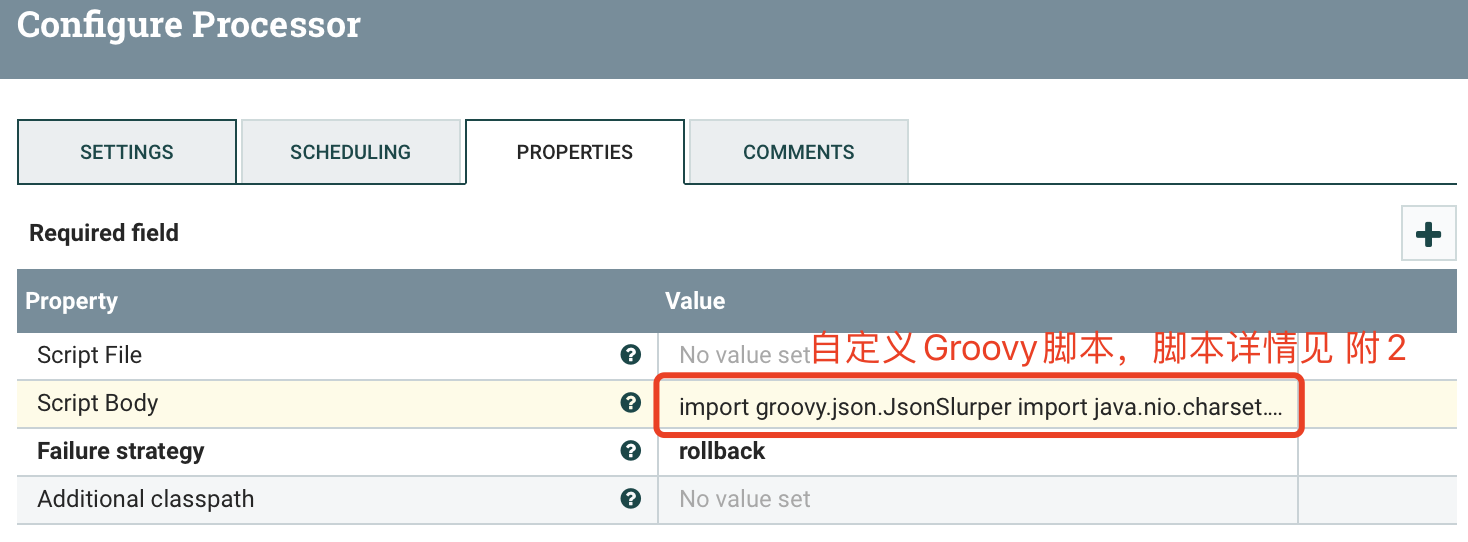
Task: Select the Failure strategy property name
Action: tap(121, 451)
